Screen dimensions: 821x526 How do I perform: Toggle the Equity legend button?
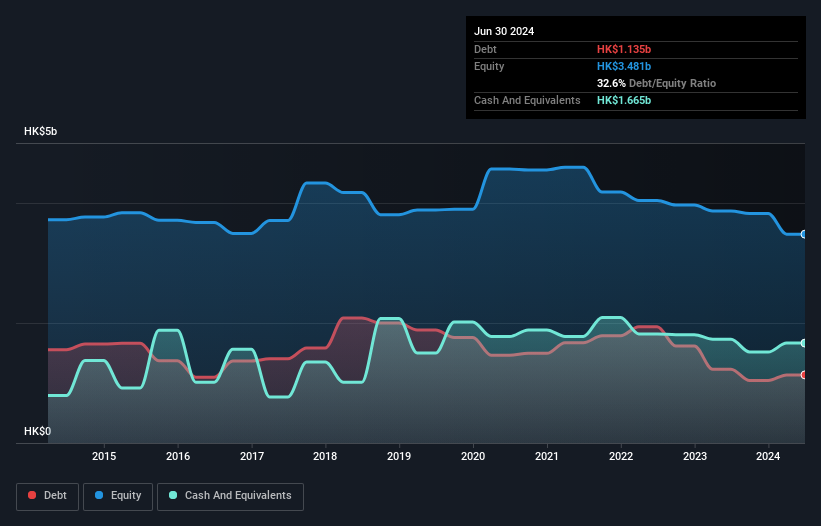tap(118, 496)
